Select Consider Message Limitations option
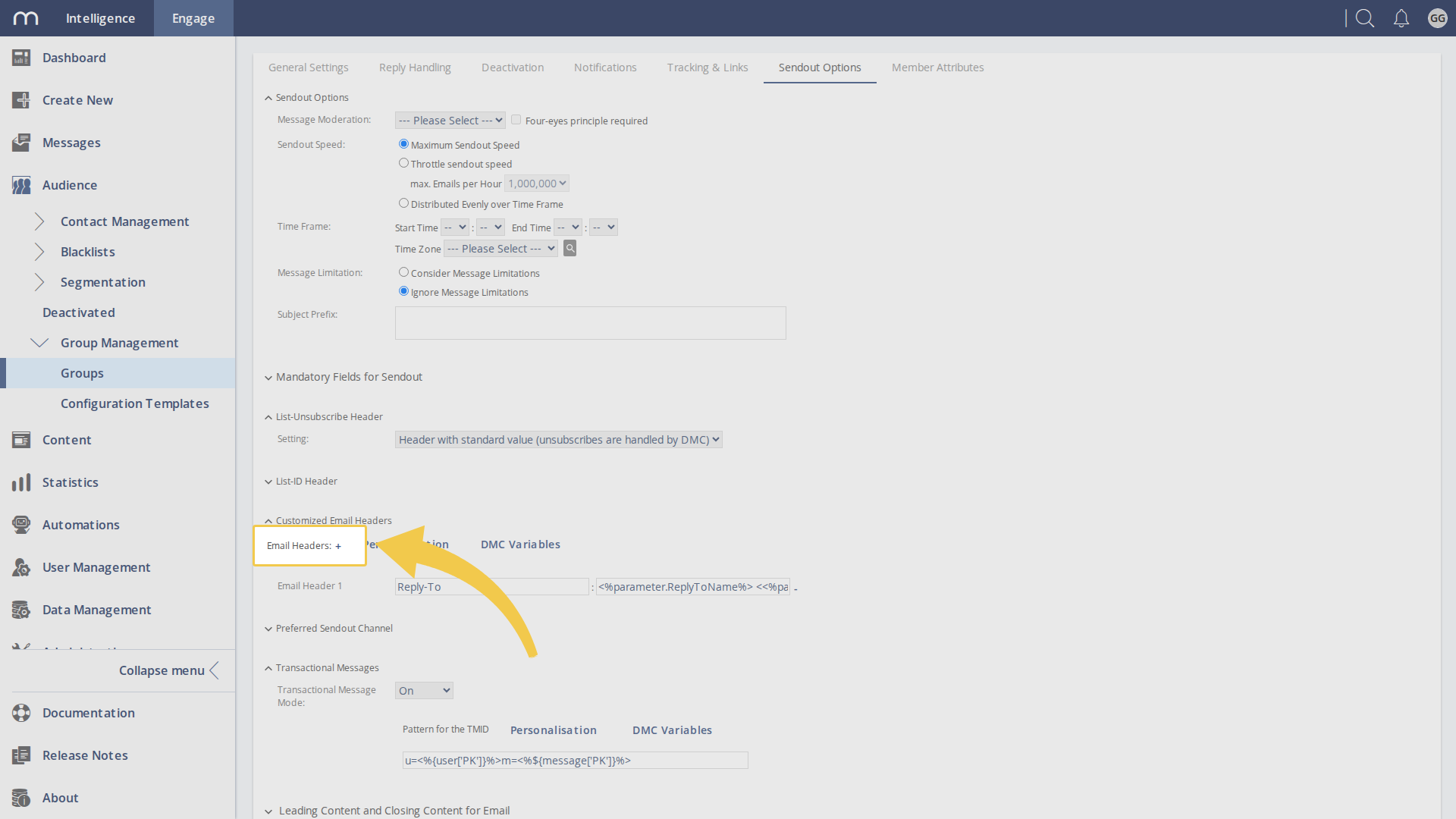This screenshot has width=1456, height=819. click(x=403, y=272)
